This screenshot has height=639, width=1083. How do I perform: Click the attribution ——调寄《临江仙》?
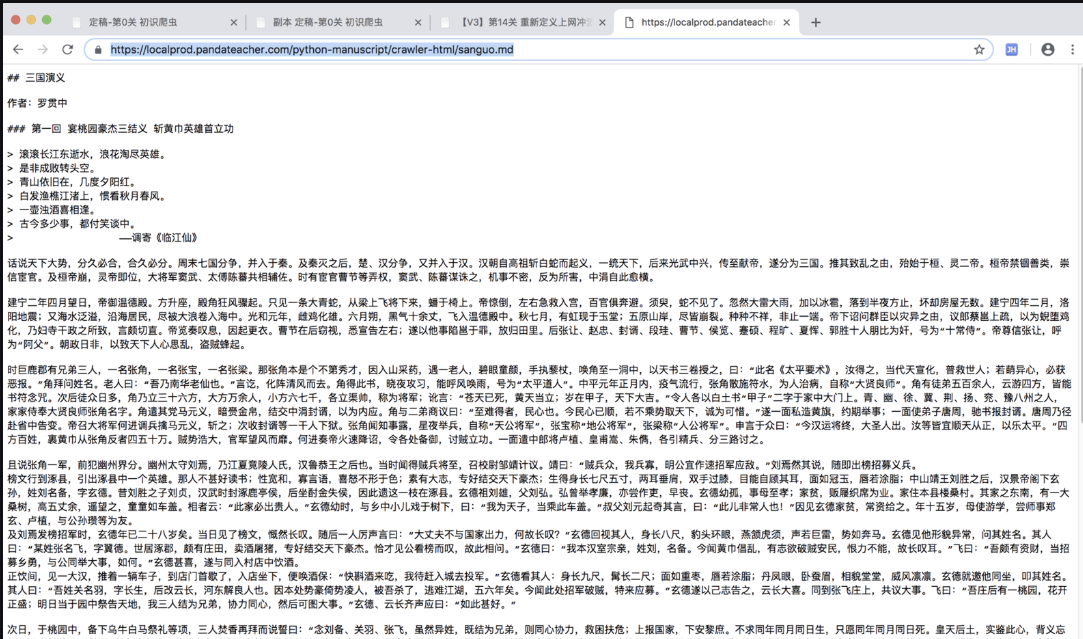pyautogui.click(x=158, y=238)
